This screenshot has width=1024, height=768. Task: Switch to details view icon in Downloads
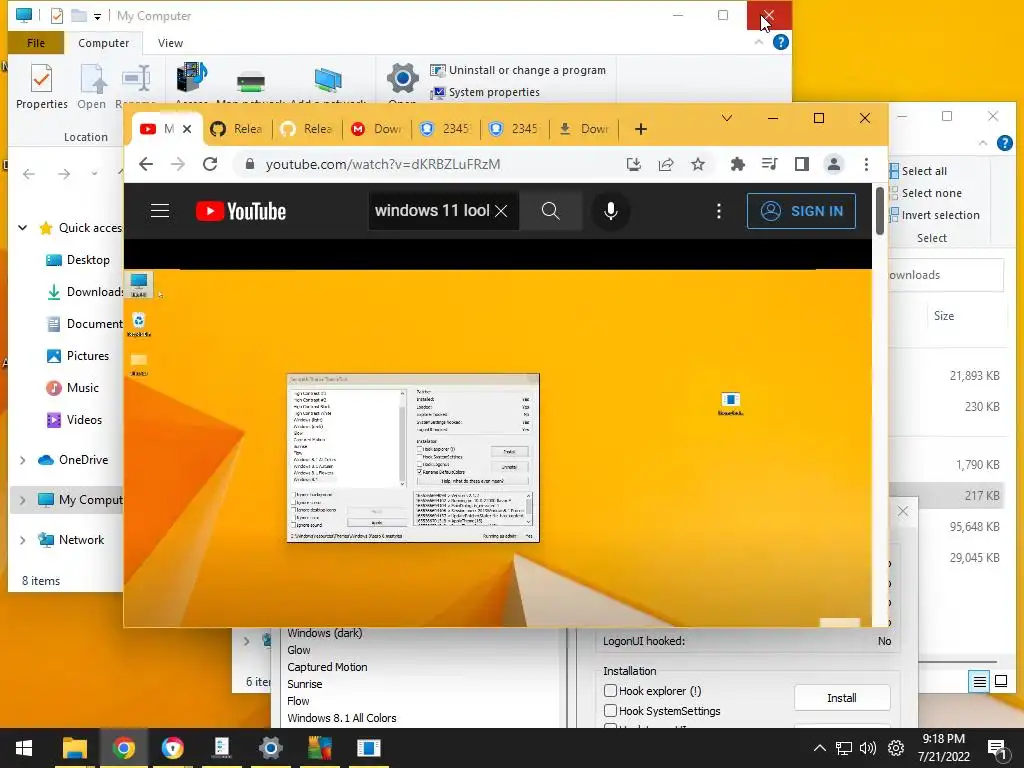click(x=980, y=682)
